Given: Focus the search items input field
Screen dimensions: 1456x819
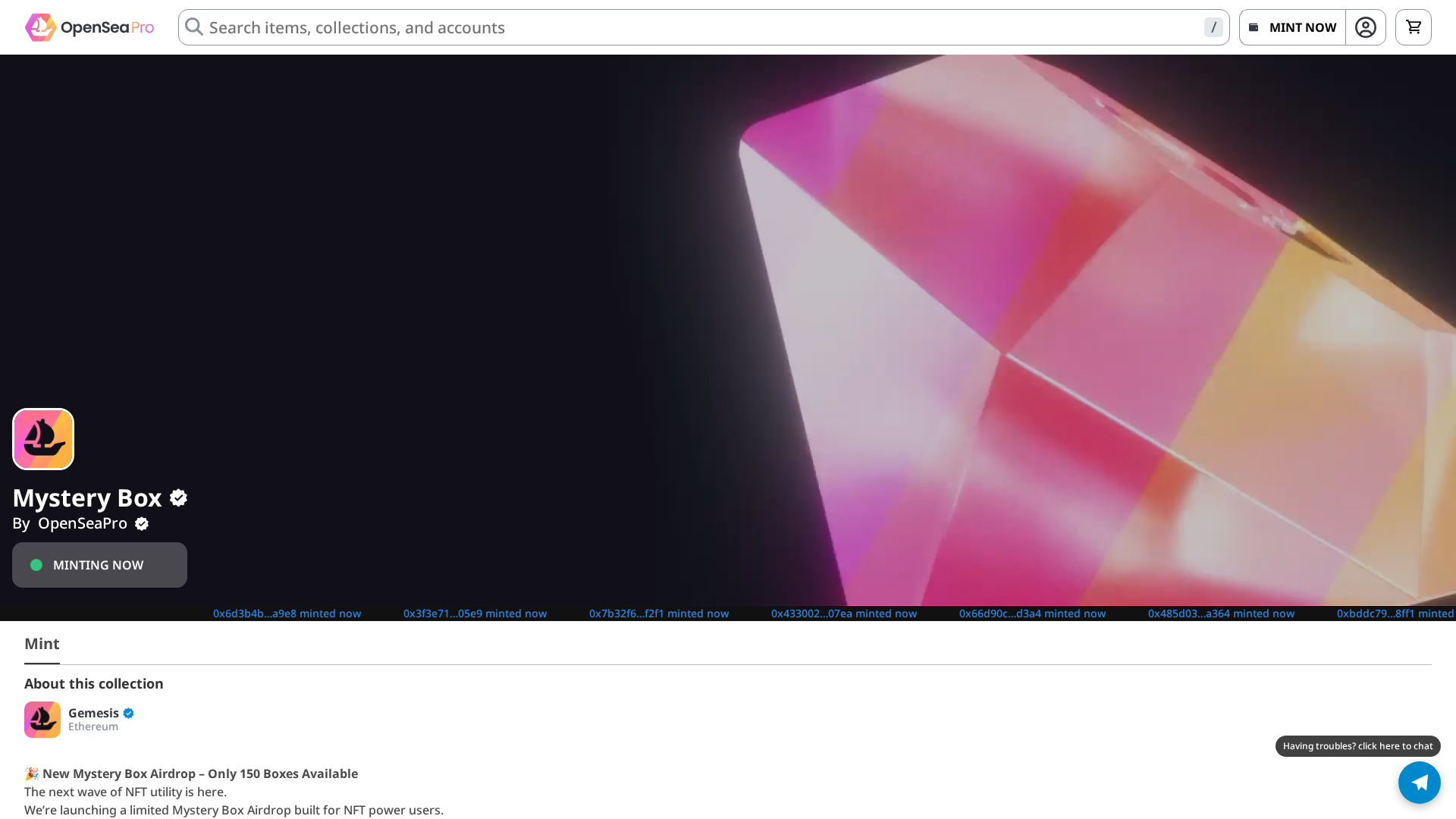Looking at the screenshot, I should coord(704,27).
